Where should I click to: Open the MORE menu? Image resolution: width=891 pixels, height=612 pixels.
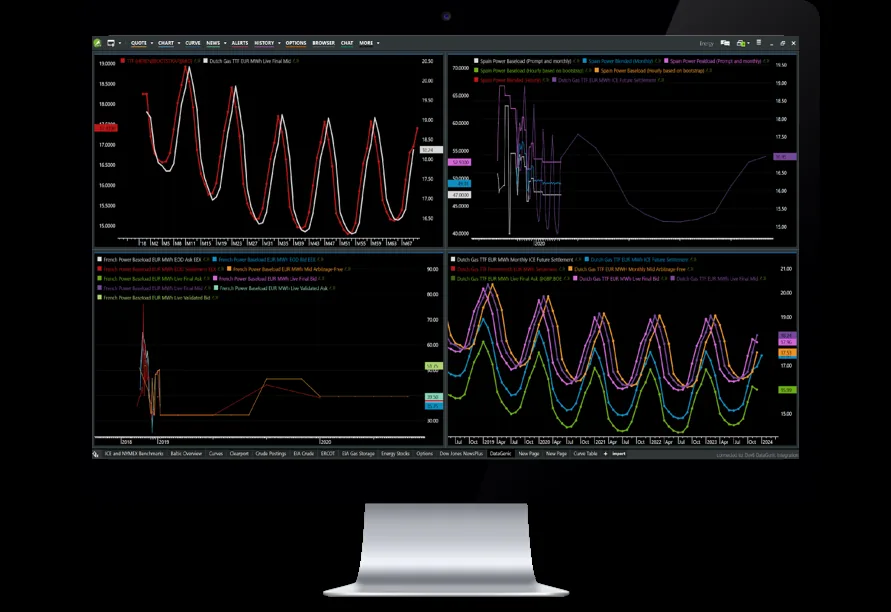pos(367,43)
